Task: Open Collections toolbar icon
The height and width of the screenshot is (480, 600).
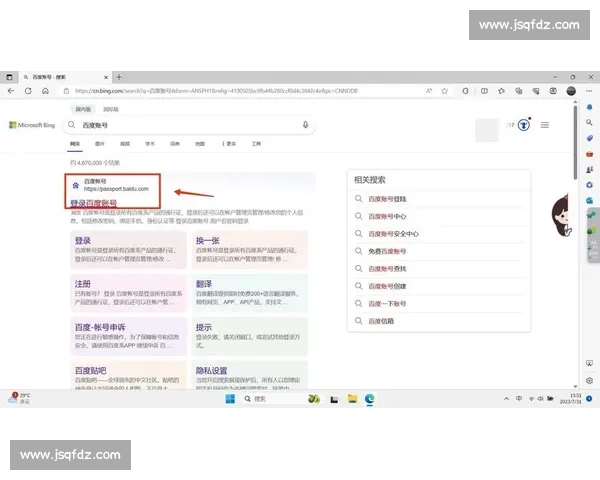Action: (518, 91)
